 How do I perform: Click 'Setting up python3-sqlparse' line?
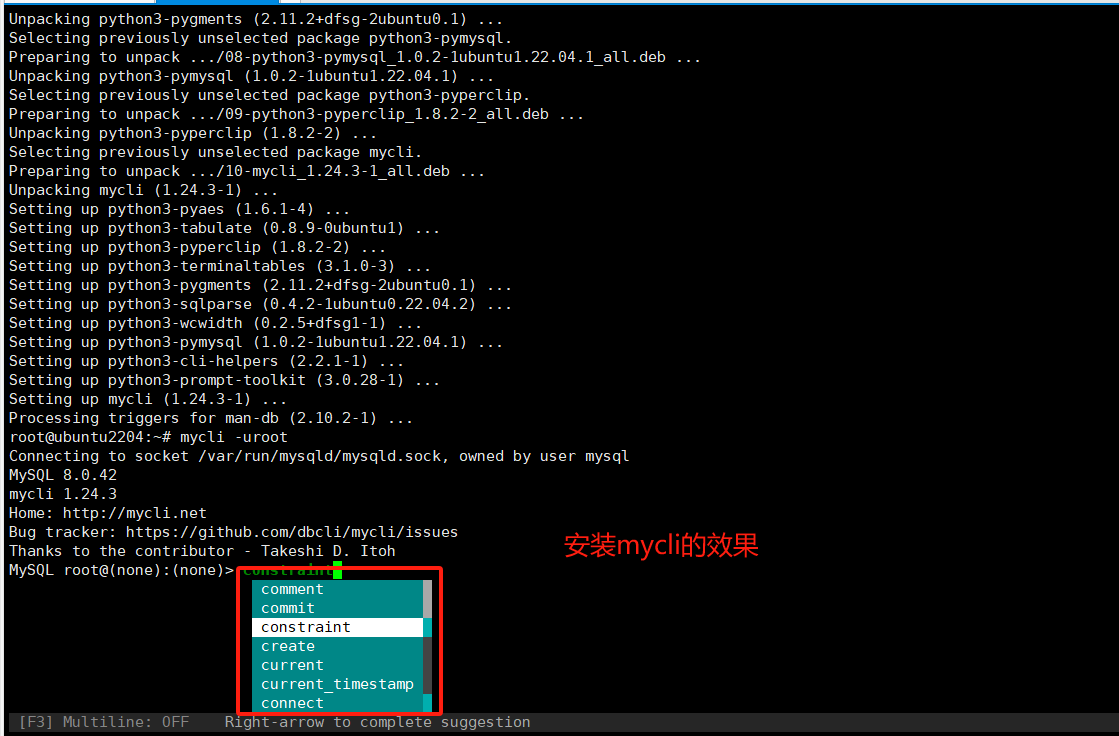pyautogui.click(x=260, y=304)
